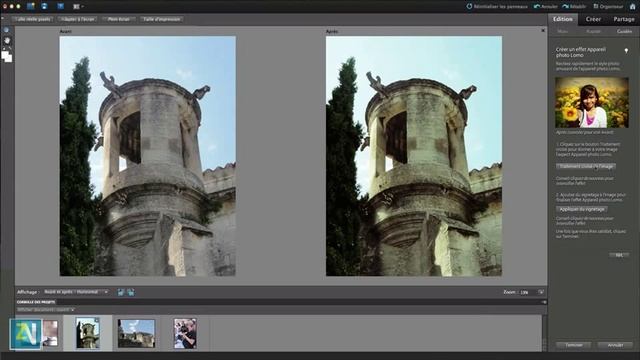Click the Taille d'impression button
640x360 pixels.
[162, 19]
